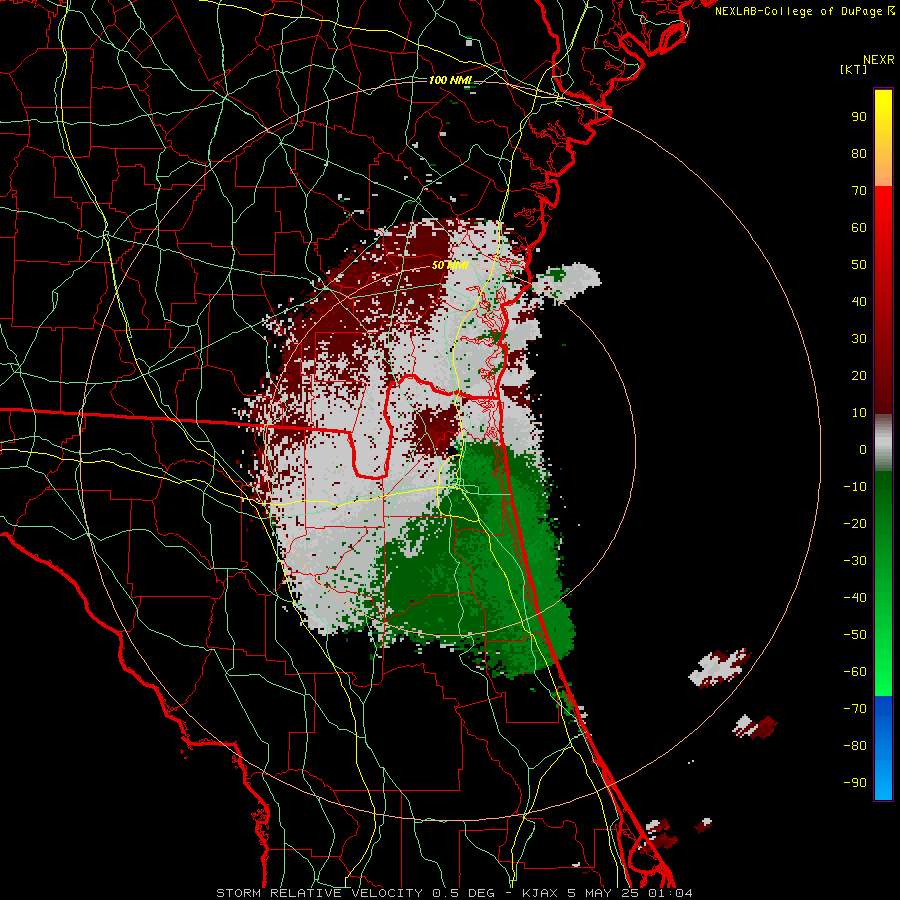Pick the -10 scale label
This screenshot has width=900, height=900.
855,487
